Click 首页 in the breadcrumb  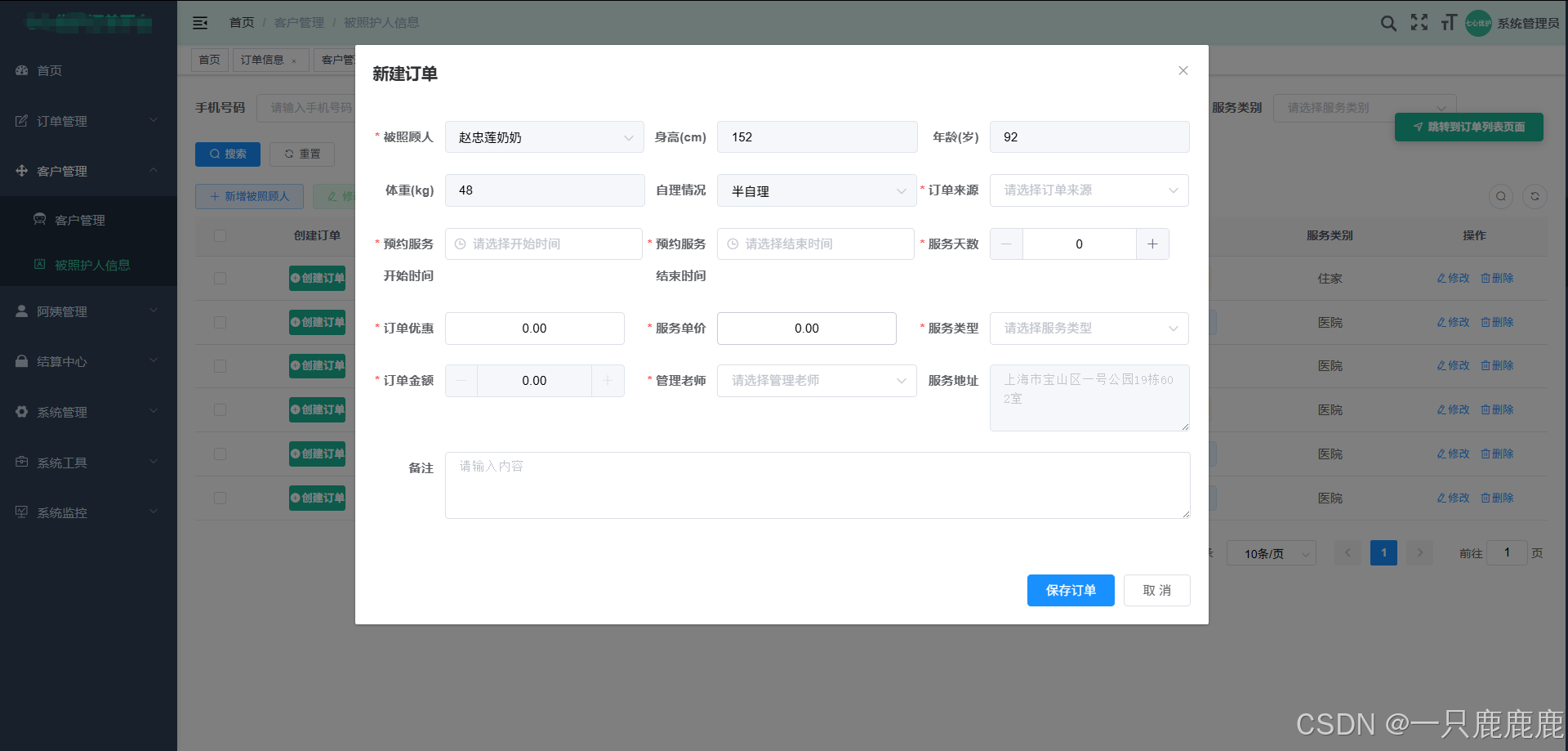pyautogui.click(x=242, y=23)
